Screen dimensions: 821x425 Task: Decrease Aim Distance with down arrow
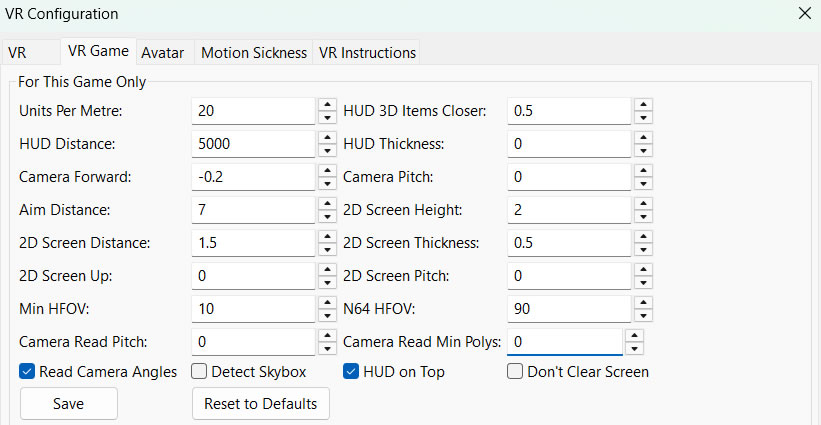(327, 216)
